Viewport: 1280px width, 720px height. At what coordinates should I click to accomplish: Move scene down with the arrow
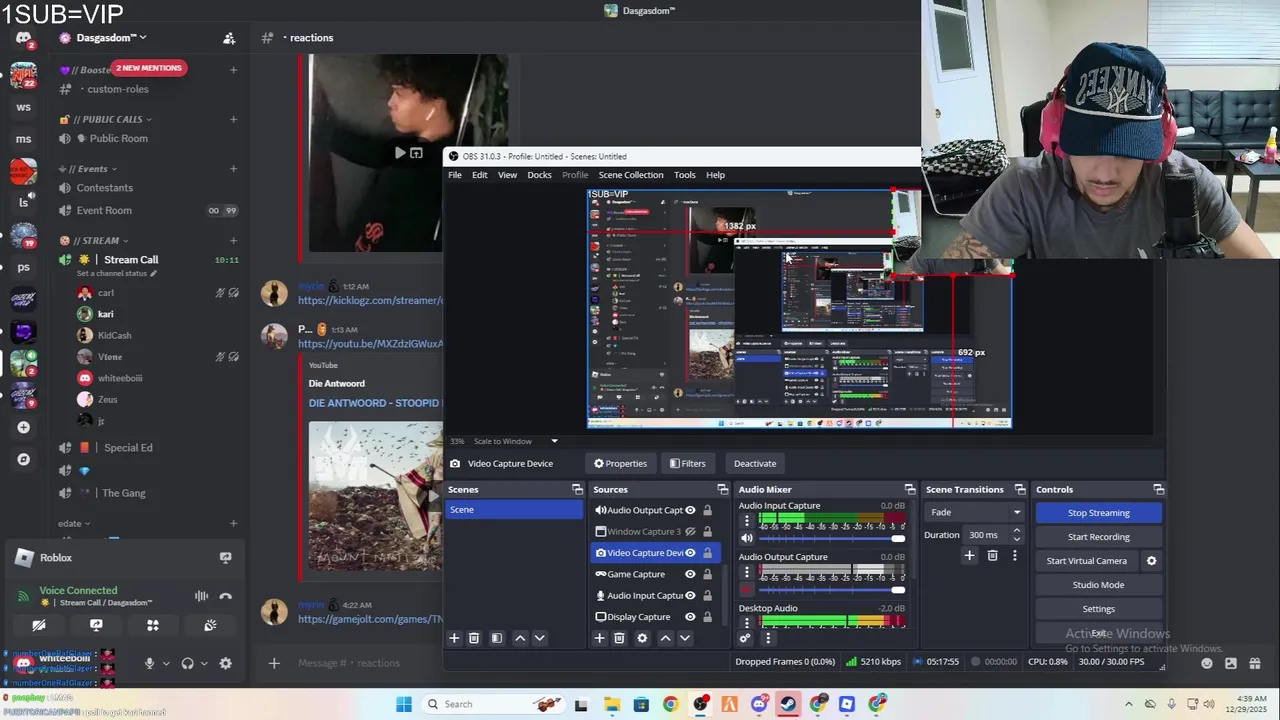pos(539,638)
